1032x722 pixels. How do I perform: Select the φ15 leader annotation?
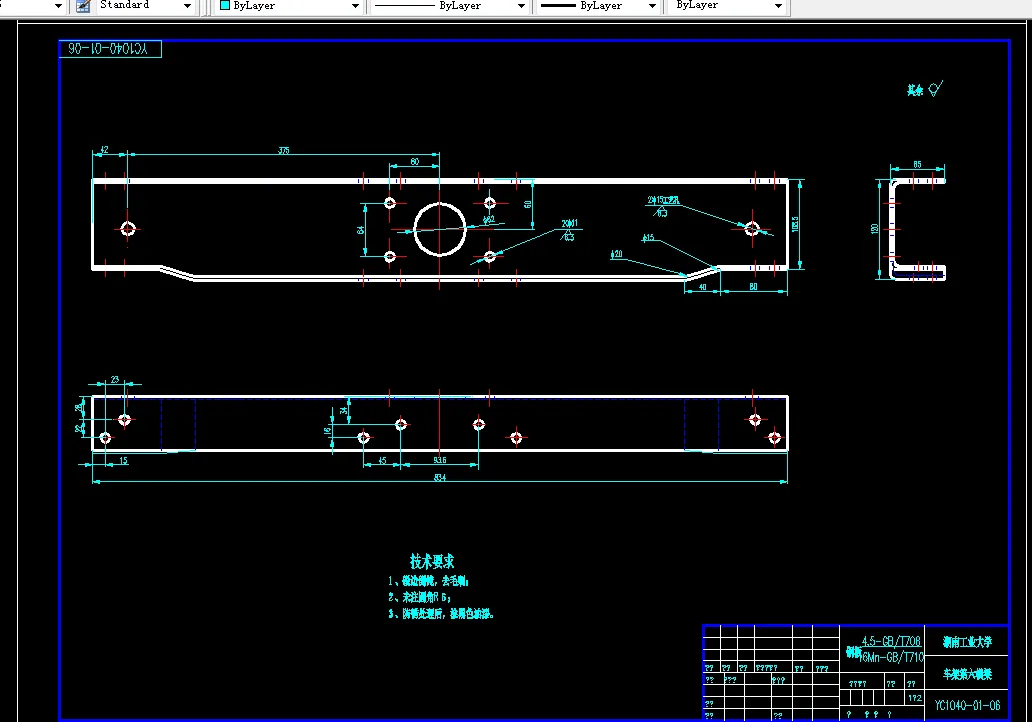pyautogui.click(x=648, y=238)
